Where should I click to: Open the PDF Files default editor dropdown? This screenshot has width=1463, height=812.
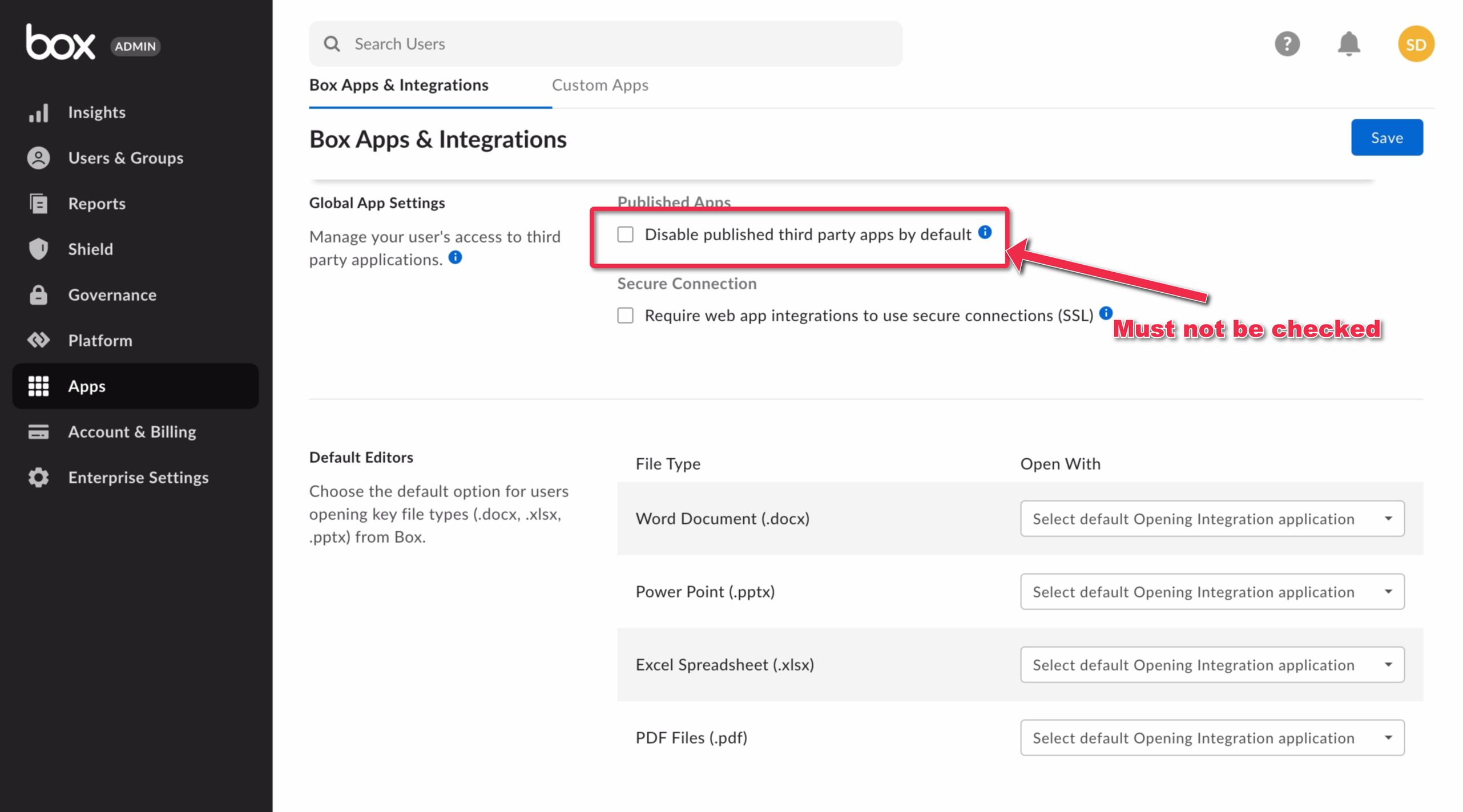click(1212, 738)
